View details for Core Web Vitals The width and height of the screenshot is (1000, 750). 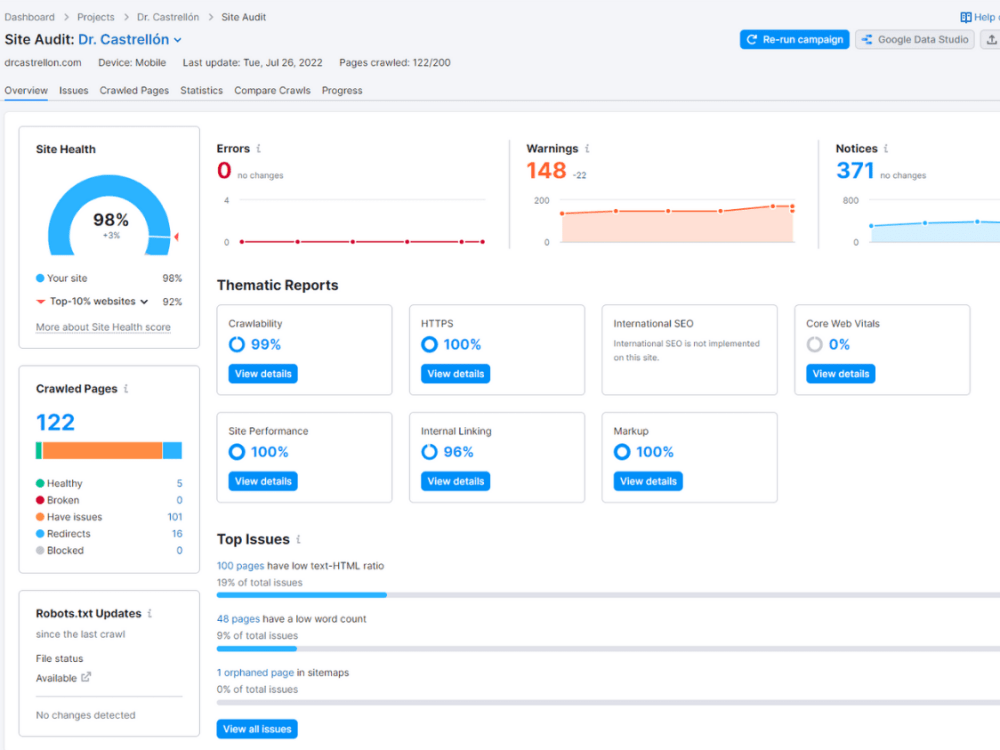(x=841, y=374)
